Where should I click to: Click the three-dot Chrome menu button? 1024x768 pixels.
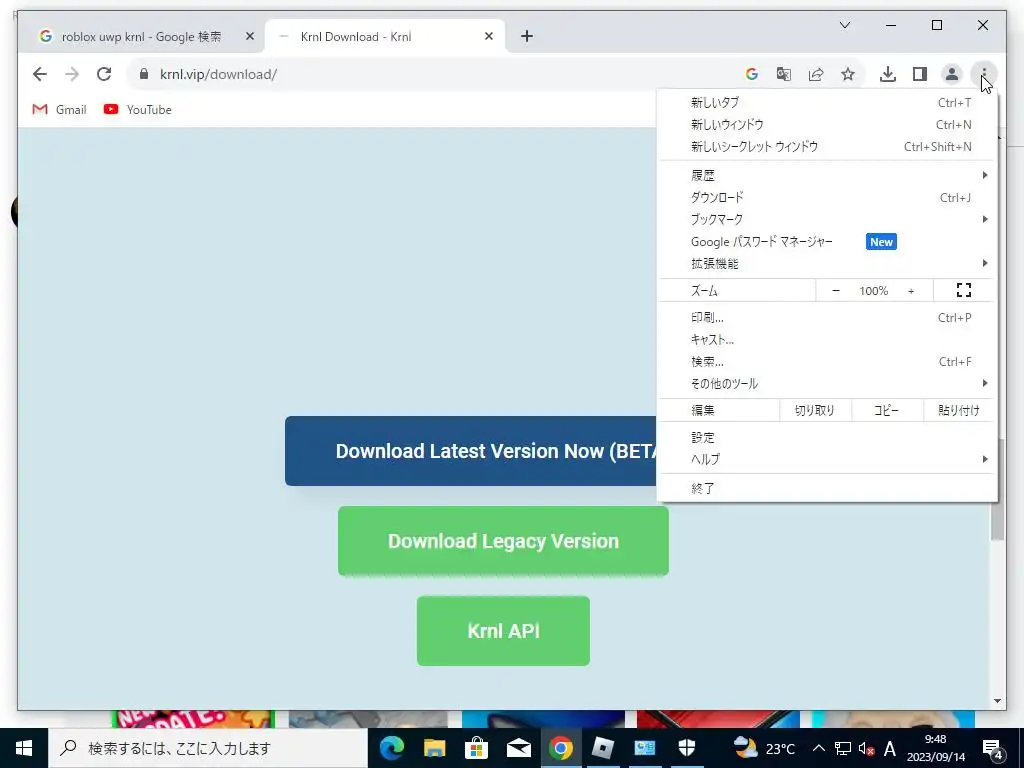[x=984, y=74]
